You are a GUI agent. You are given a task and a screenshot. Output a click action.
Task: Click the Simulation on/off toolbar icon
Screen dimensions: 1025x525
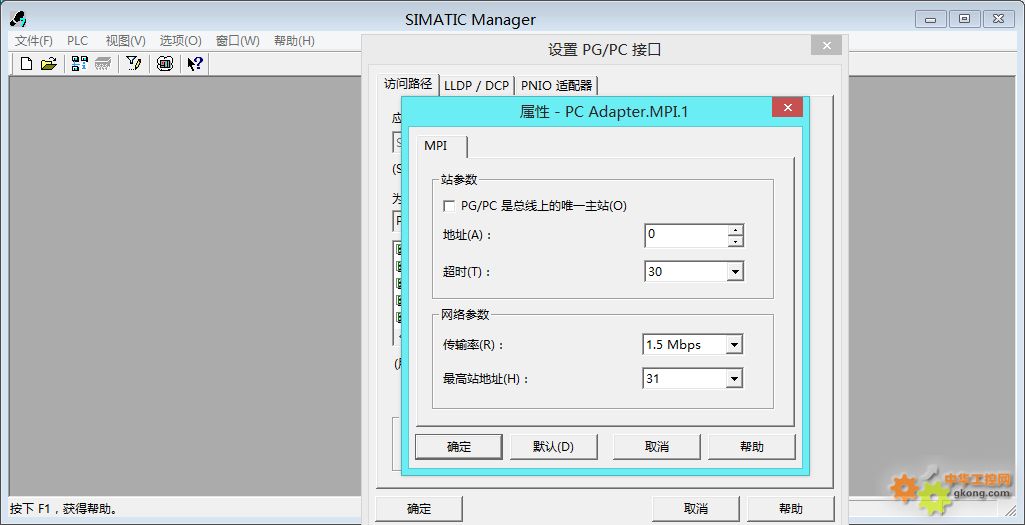(x=165, y=63)
